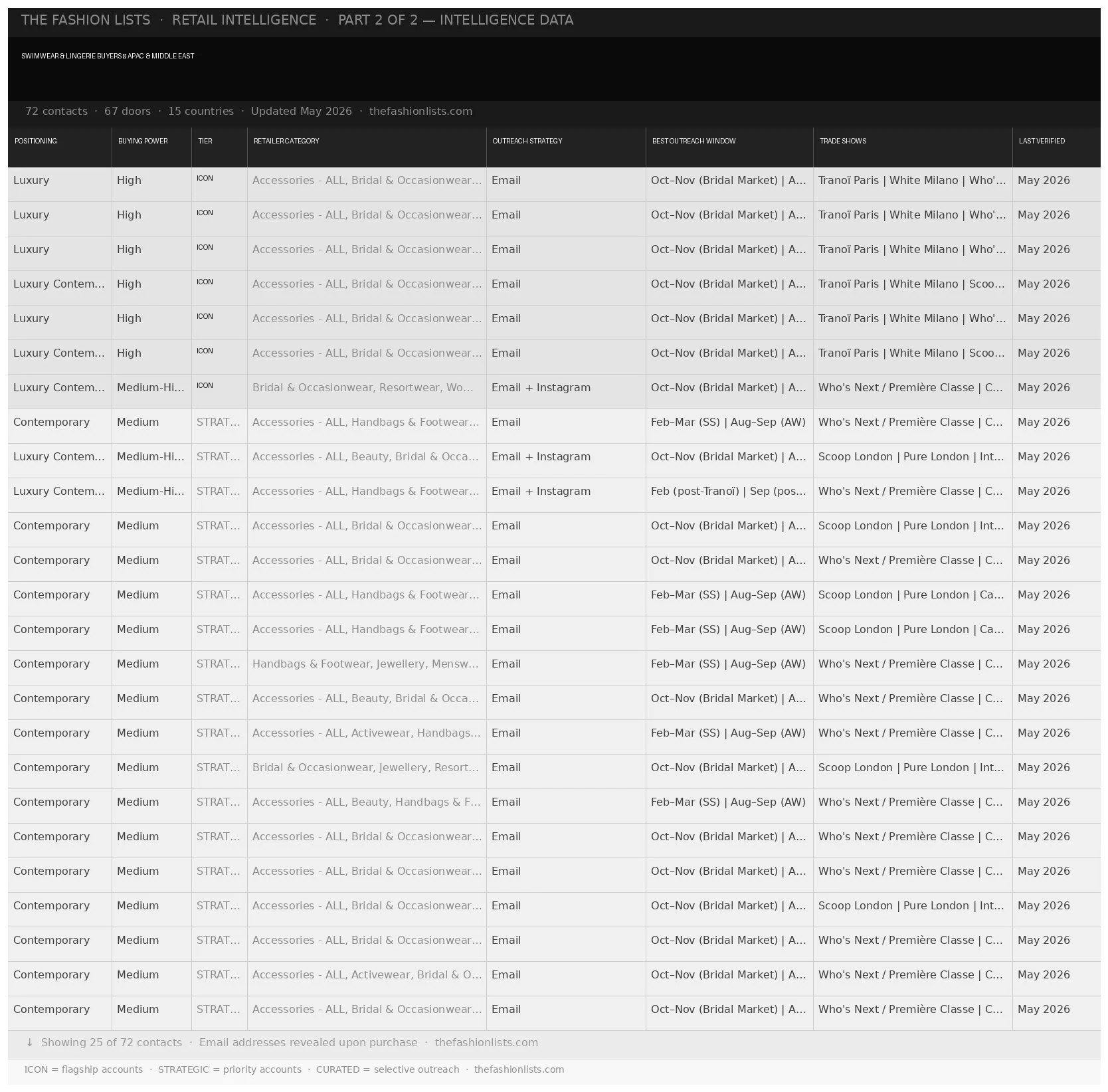Click the Updated May 2026 text

tap(302, 111)
